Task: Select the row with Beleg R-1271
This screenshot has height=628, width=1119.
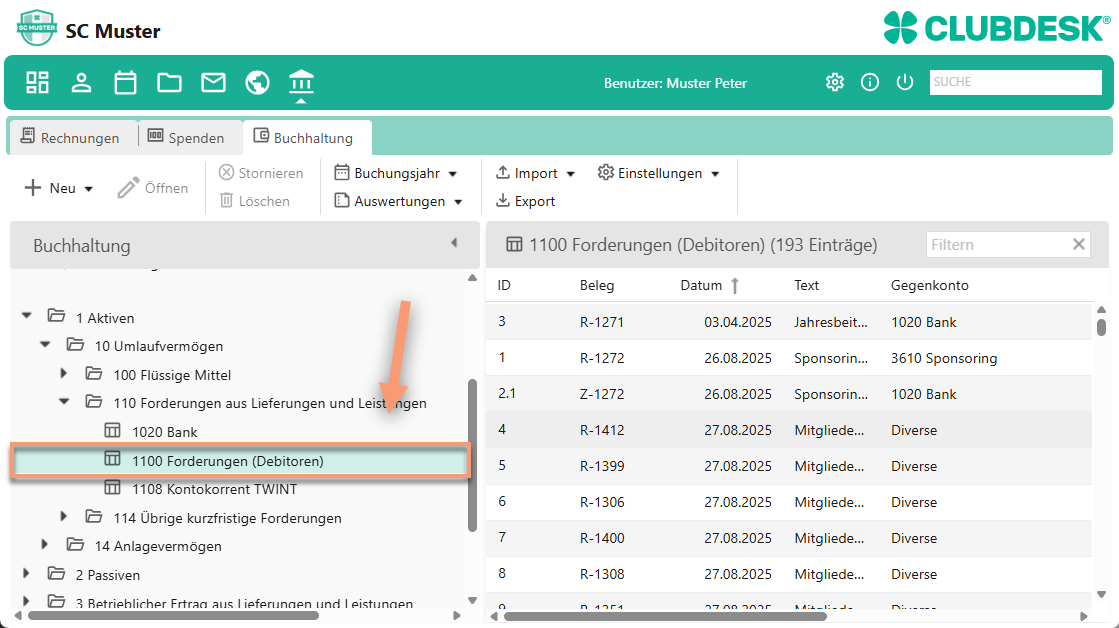Action: point(789,322)
